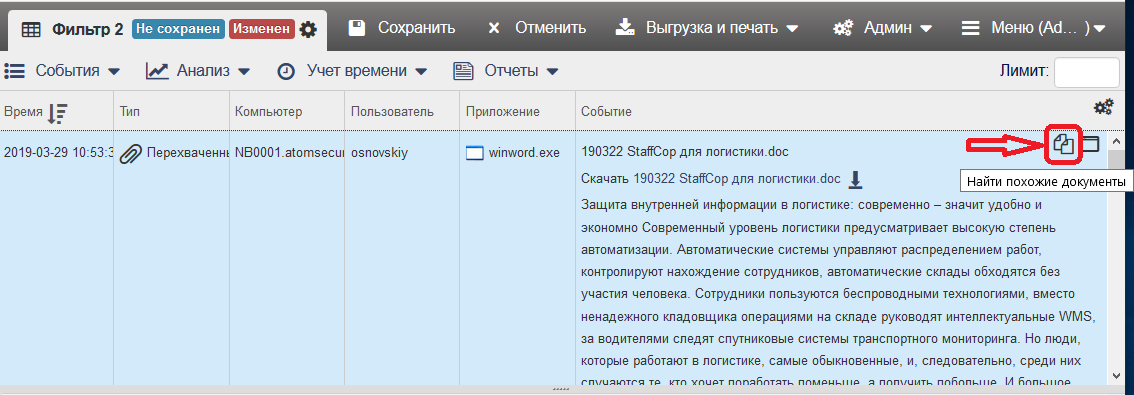Click the Отменить button
The height and width of the screenshot is (395, 1134).
coord(537,28)
